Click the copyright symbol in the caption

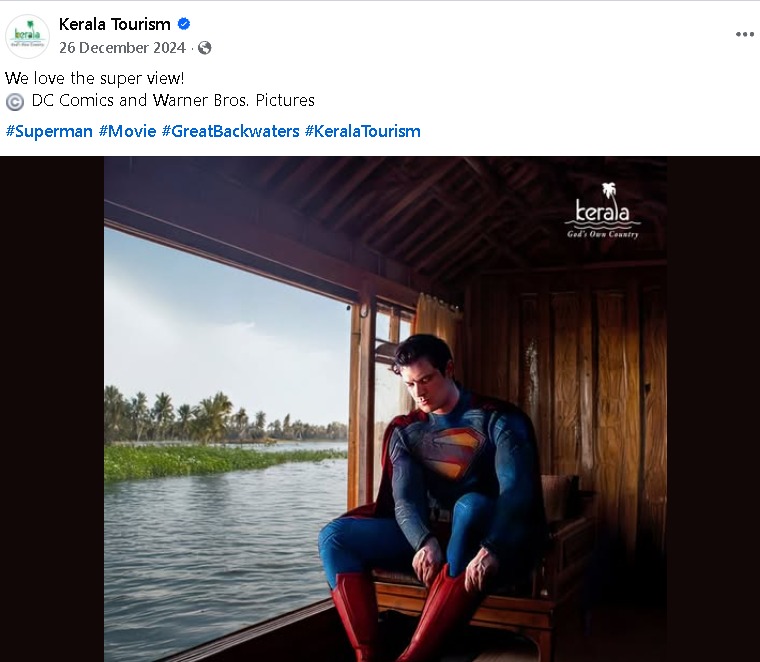point(15,101)
